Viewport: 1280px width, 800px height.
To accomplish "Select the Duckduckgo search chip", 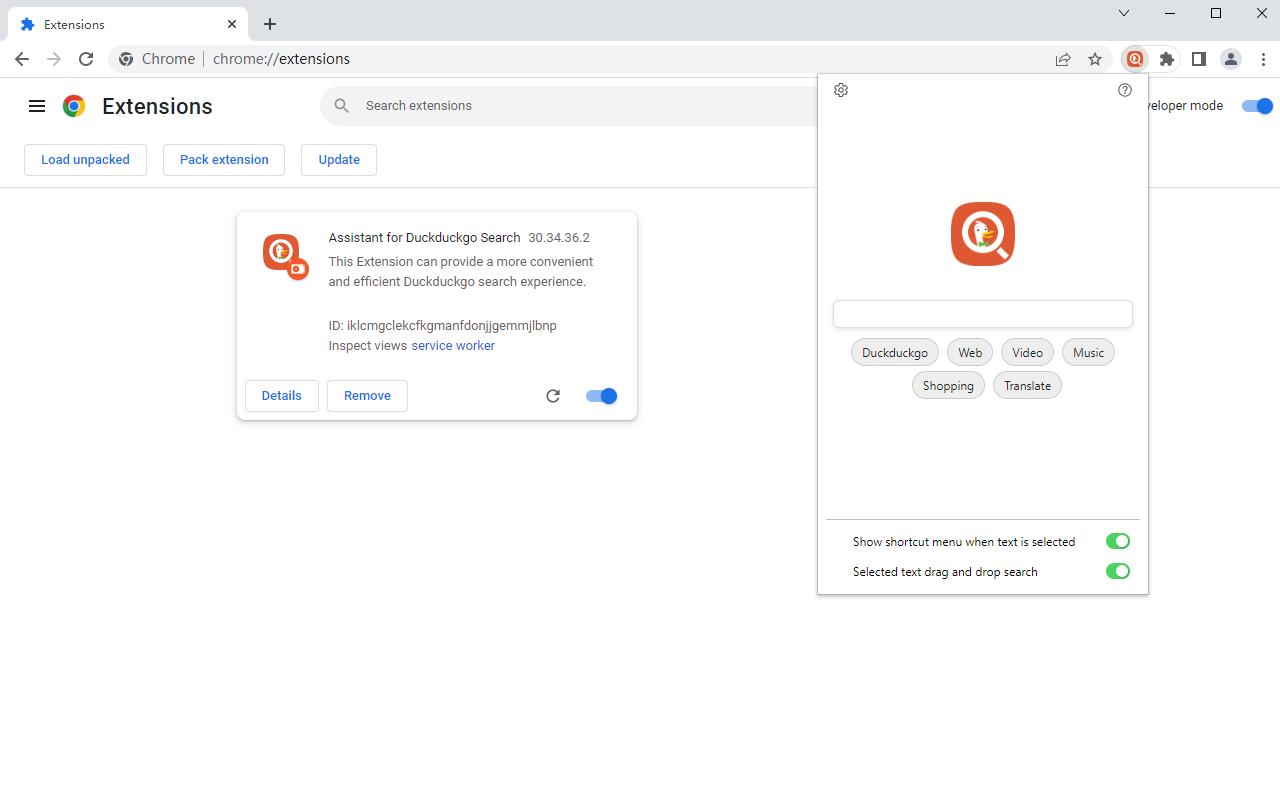I will pos(895,352).
